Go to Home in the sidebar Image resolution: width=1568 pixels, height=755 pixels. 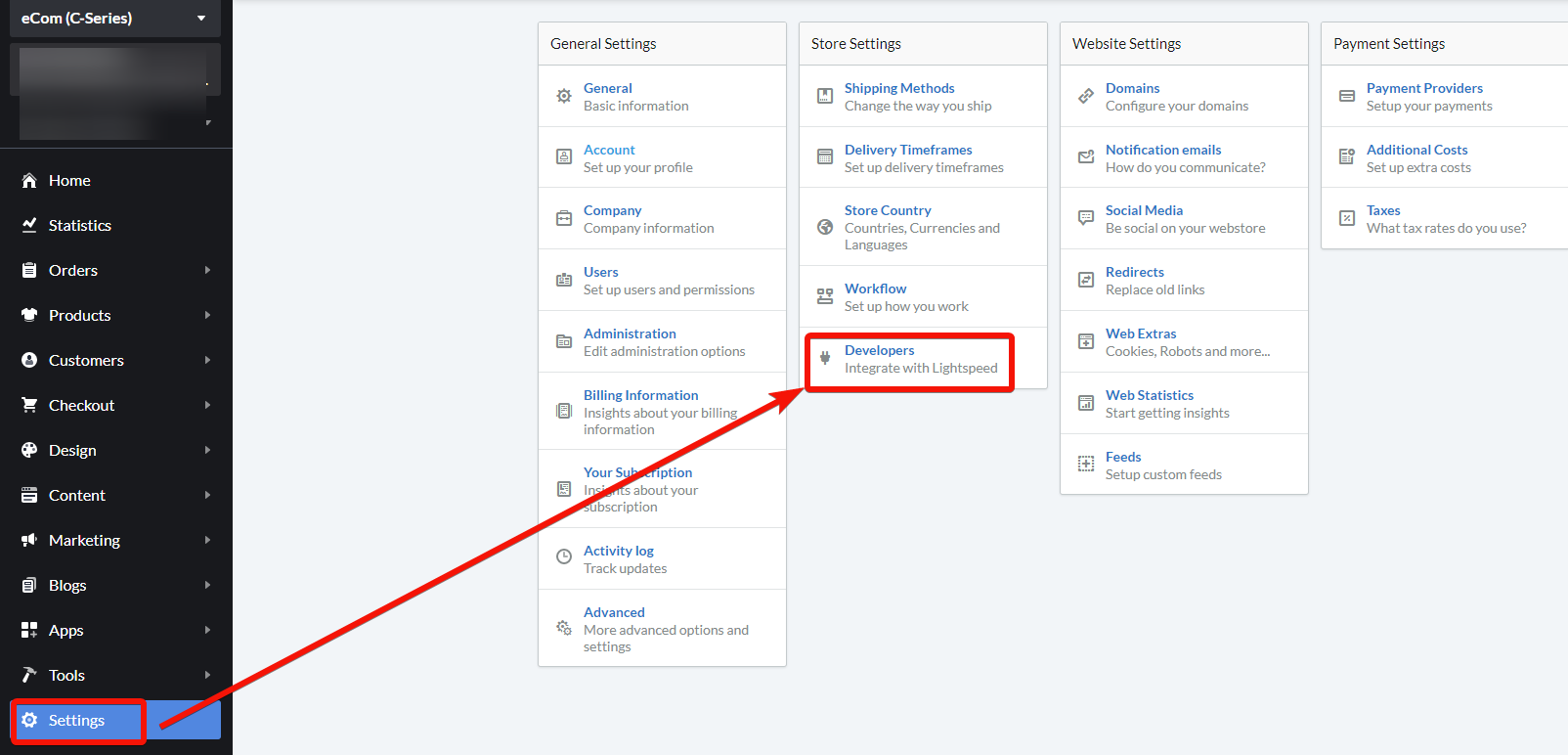click(x=69, y=180)
